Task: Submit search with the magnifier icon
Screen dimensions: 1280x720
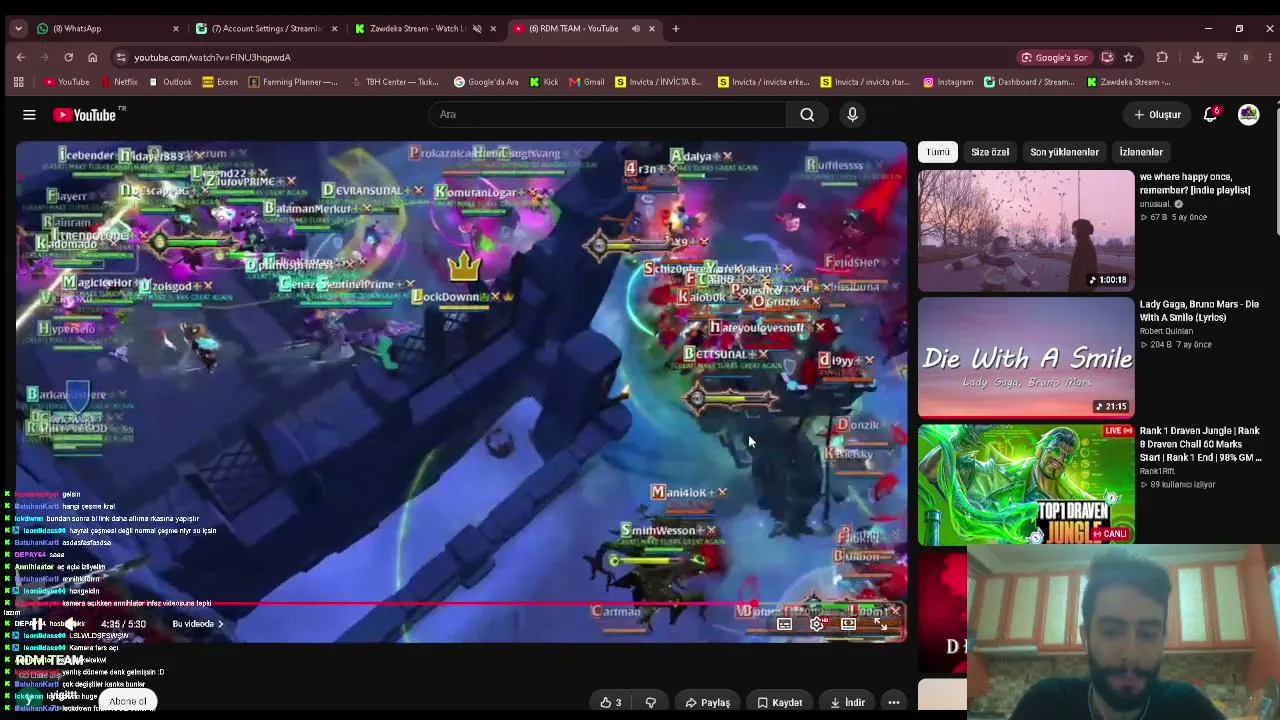Action: pyautogui.click(x=807, y=115)
